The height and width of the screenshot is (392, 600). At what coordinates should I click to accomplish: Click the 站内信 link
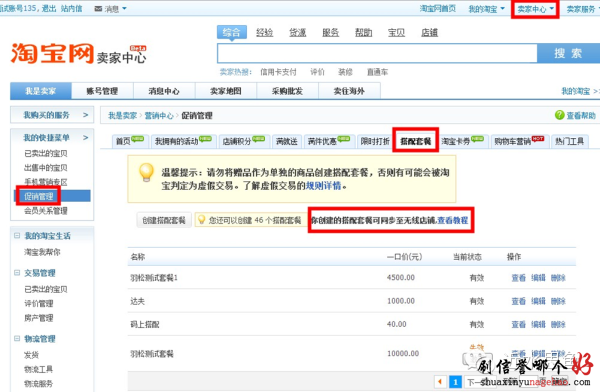click(72, 8)
